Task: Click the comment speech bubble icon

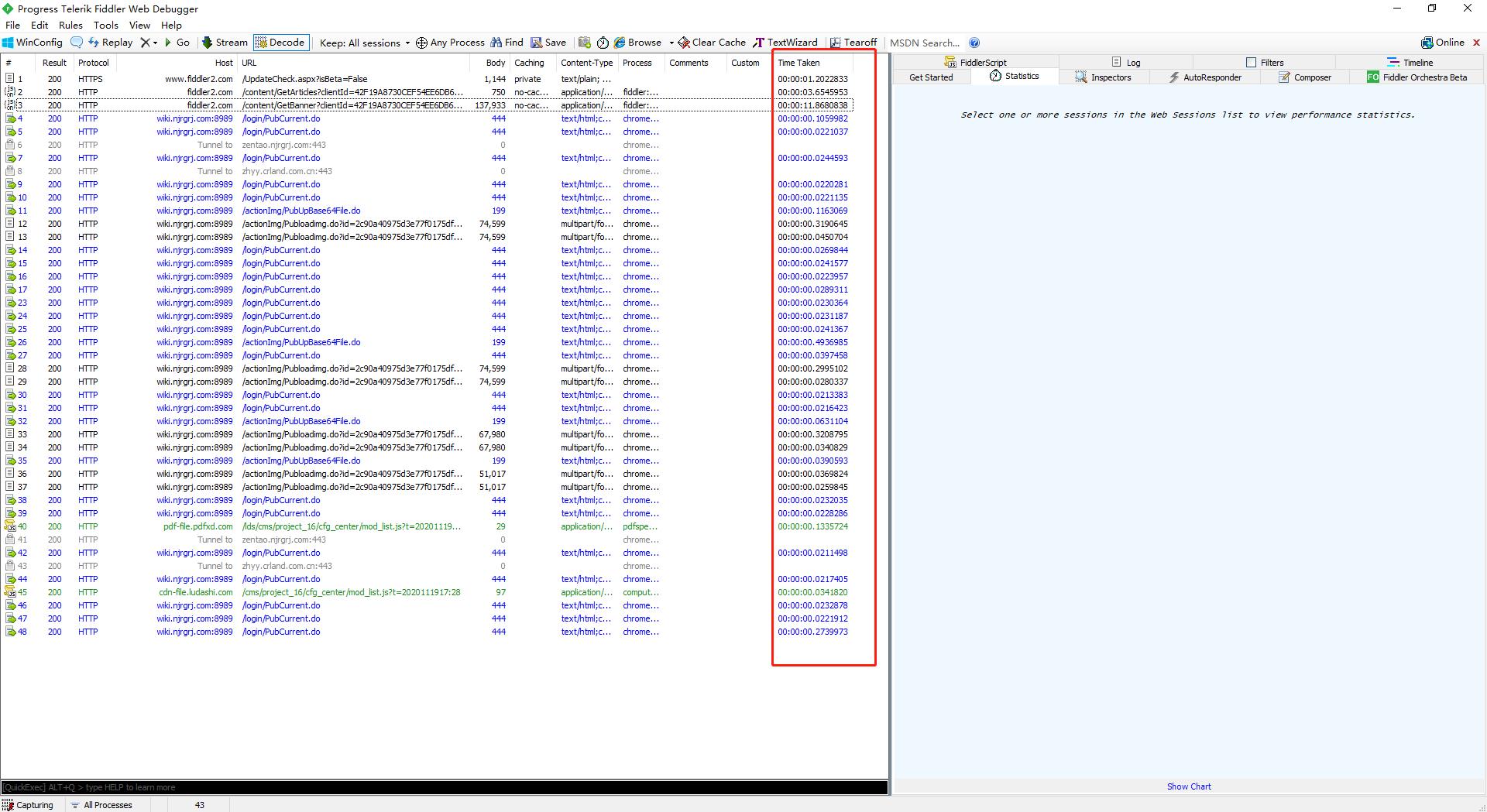Action: tap(77, 43)
